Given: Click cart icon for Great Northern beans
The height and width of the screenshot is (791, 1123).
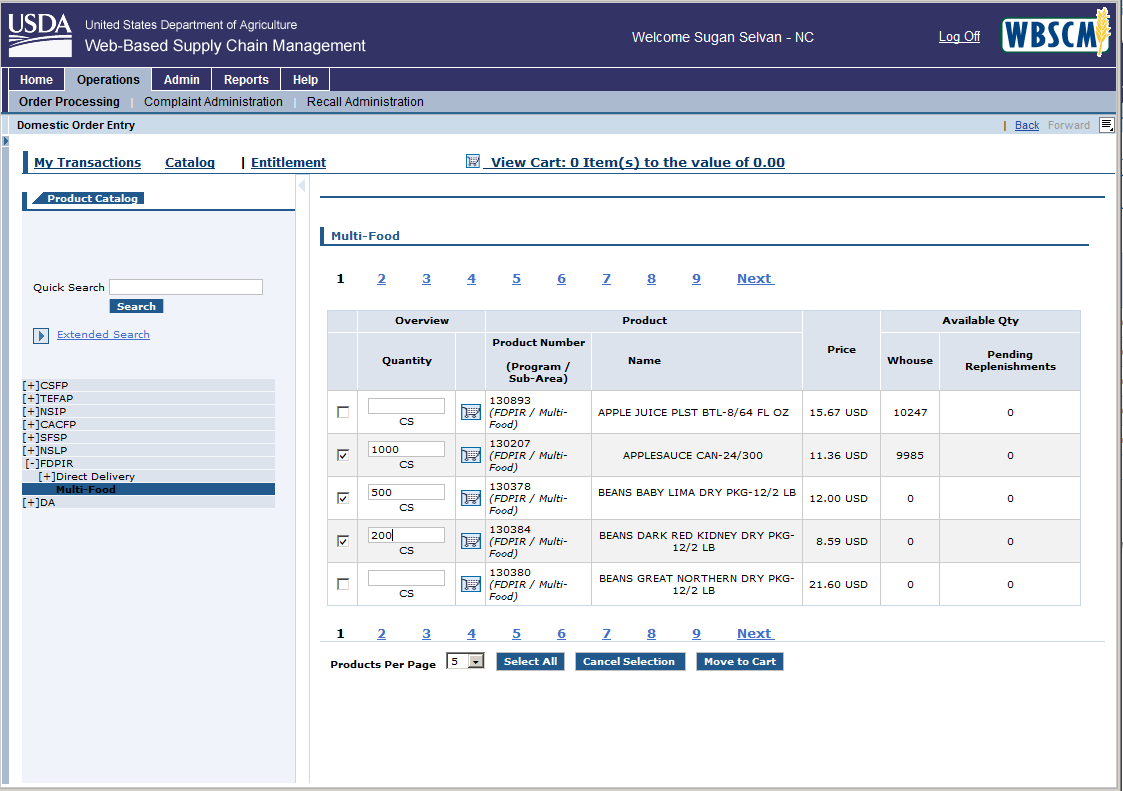Looking at the screenshot, I should click(x=470, y=584).
